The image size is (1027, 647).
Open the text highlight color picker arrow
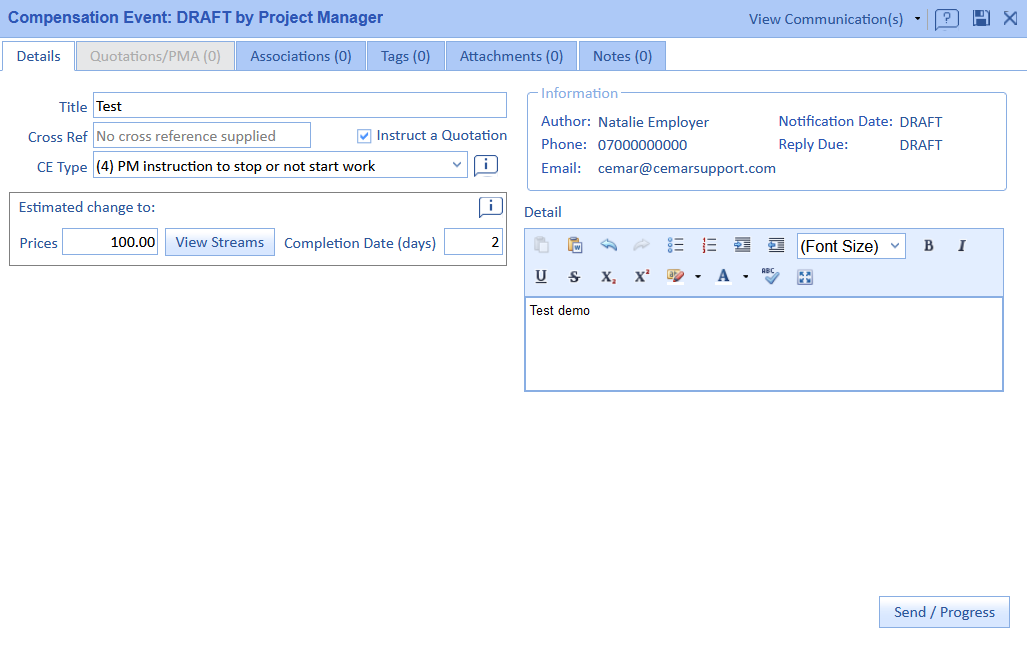697,277
